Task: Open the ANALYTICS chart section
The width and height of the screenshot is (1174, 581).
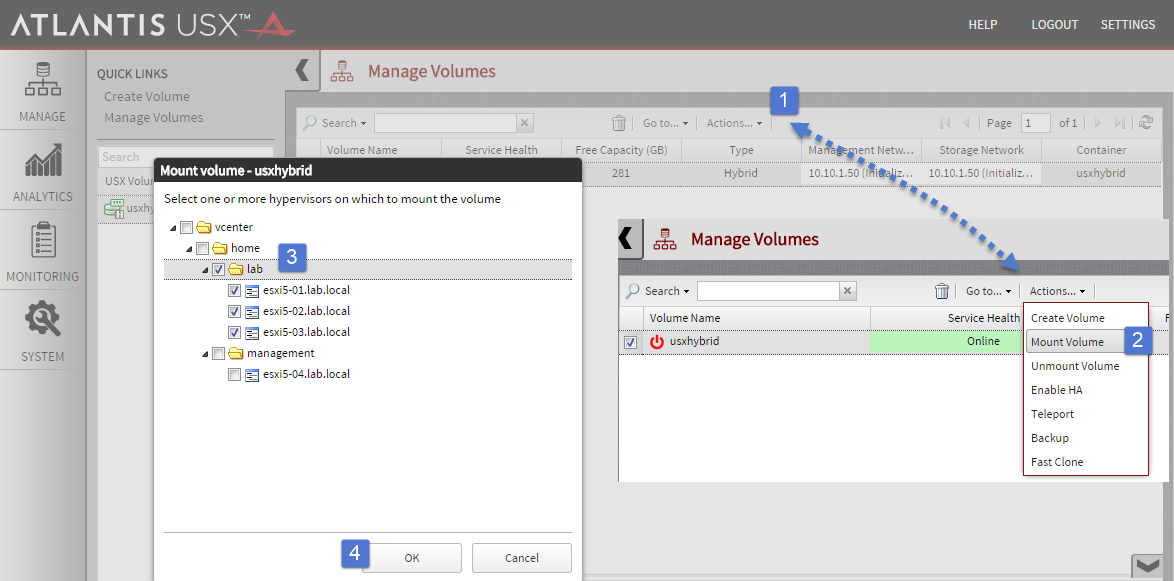Action: click(x=43, y=171)
